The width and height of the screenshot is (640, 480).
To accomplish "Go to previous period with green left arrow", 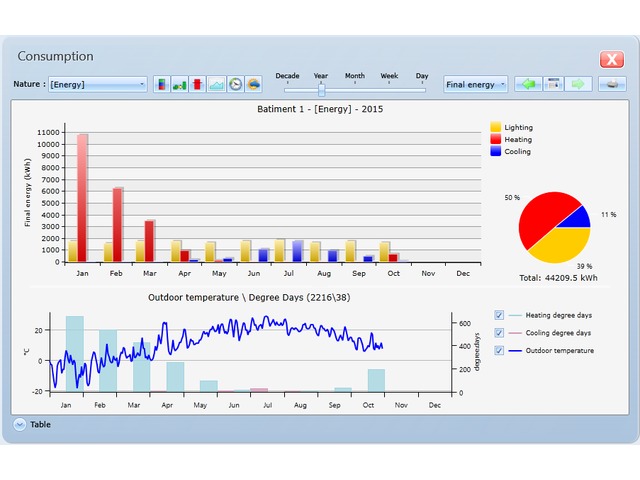I will pyautogui.click(x=527, y=84).
